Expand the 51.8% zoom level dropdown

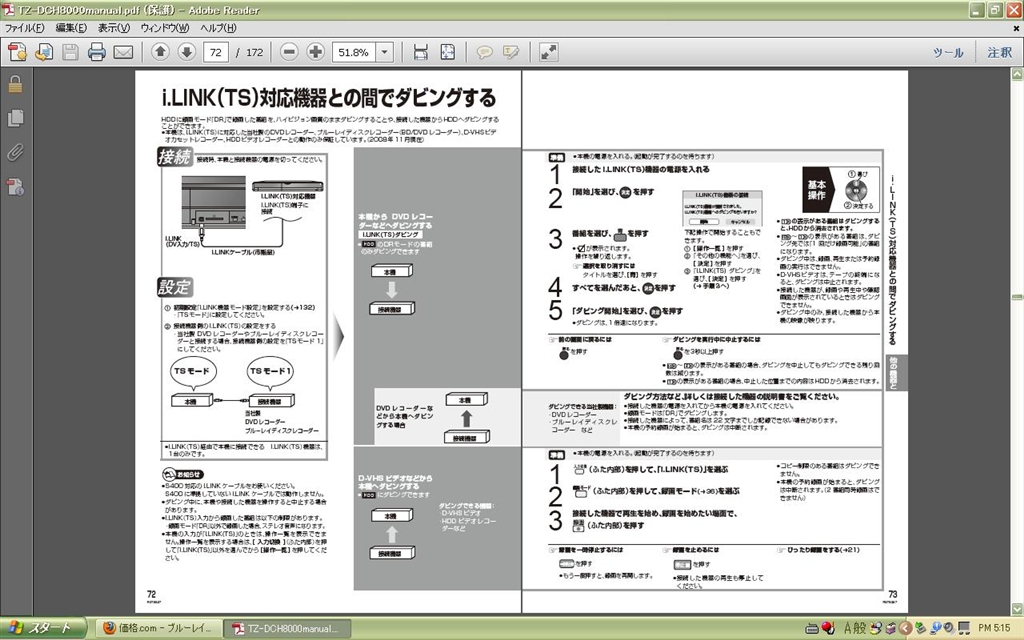pos(387,52)
